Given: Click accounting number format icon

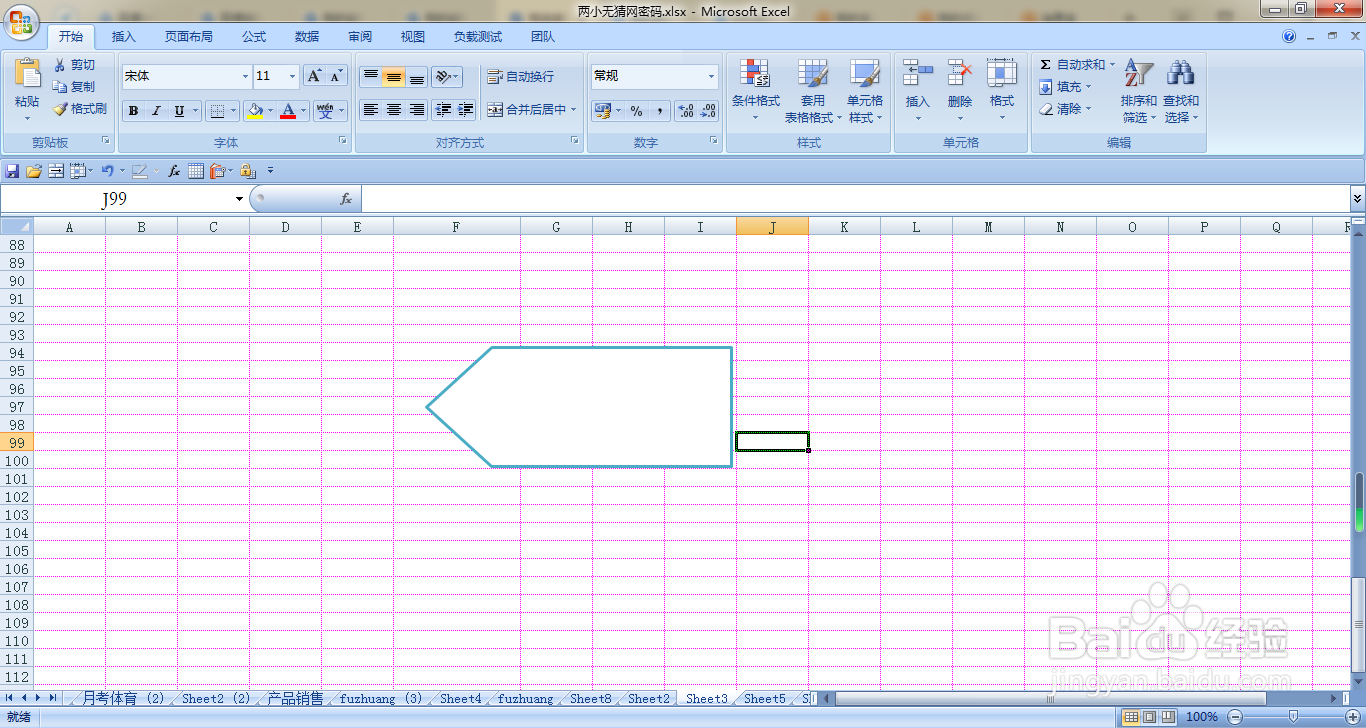Looking at the screenshot, I should (602, 111).
